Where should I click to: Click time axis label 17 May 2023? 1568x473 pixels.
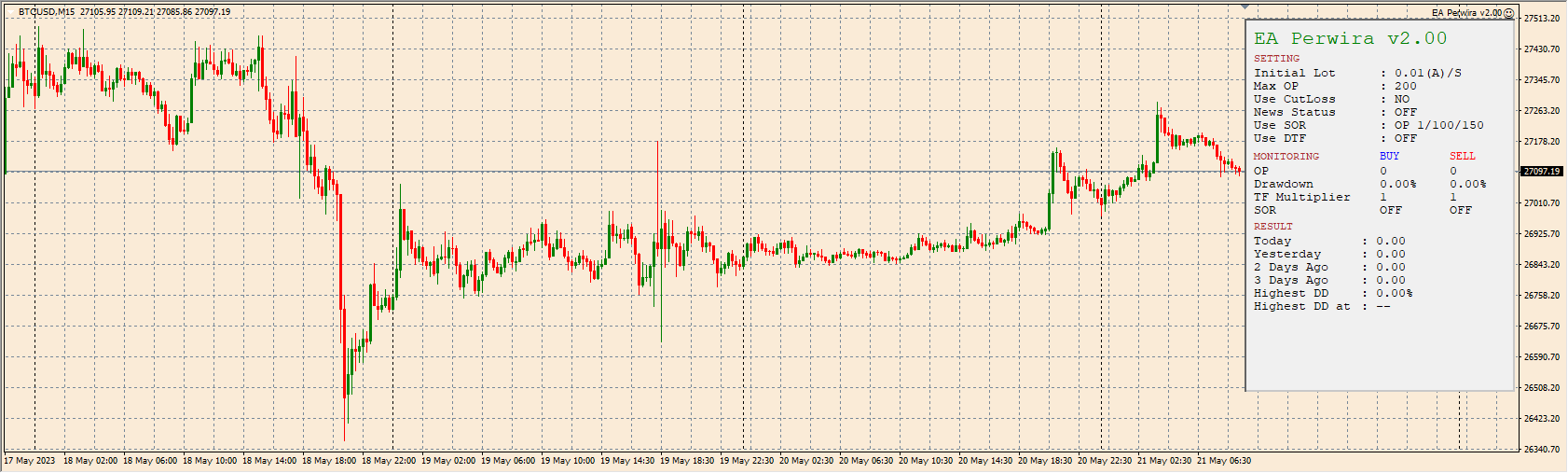(x=30, y=461)
